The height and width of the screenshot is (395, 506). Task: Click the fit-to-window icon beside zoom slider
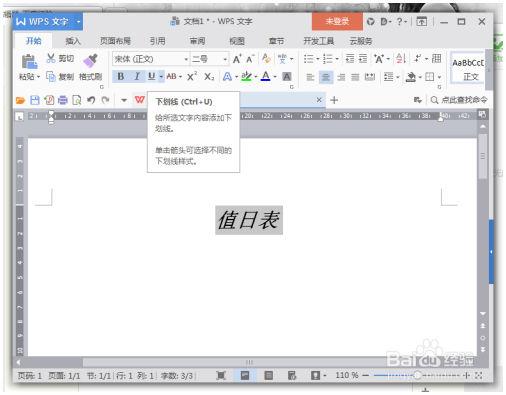pos(479,376)
